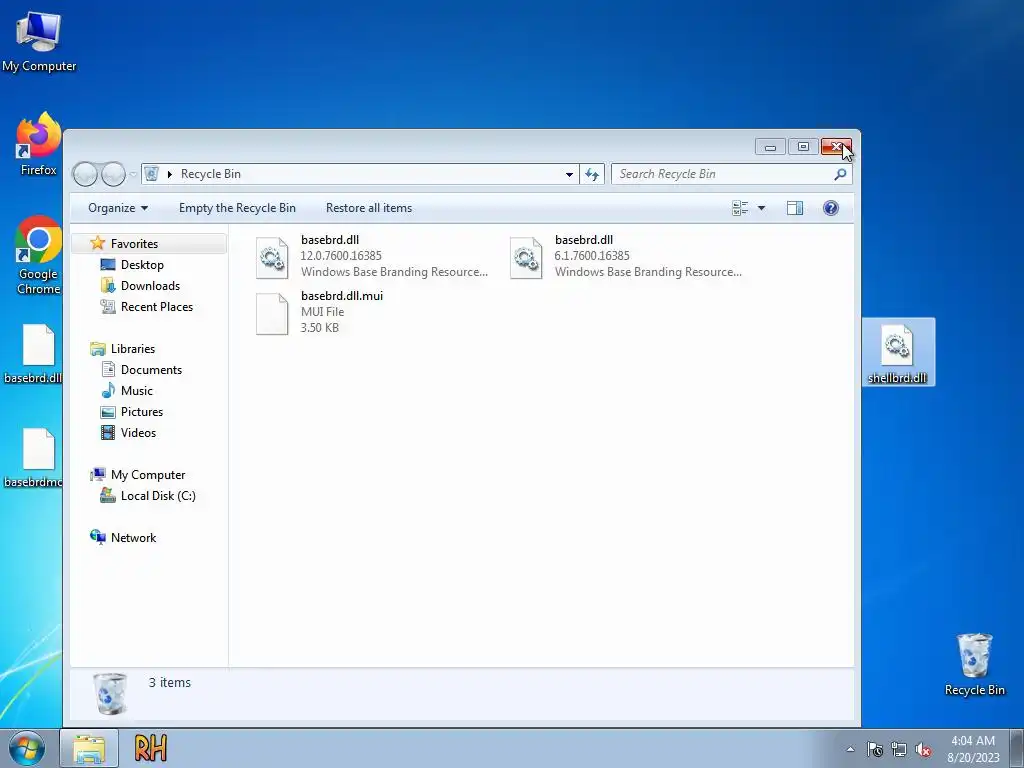Screen dimensions: 1024x768
Task: Select basebrdmc file on desktop
Action: (x=34, y=458)
